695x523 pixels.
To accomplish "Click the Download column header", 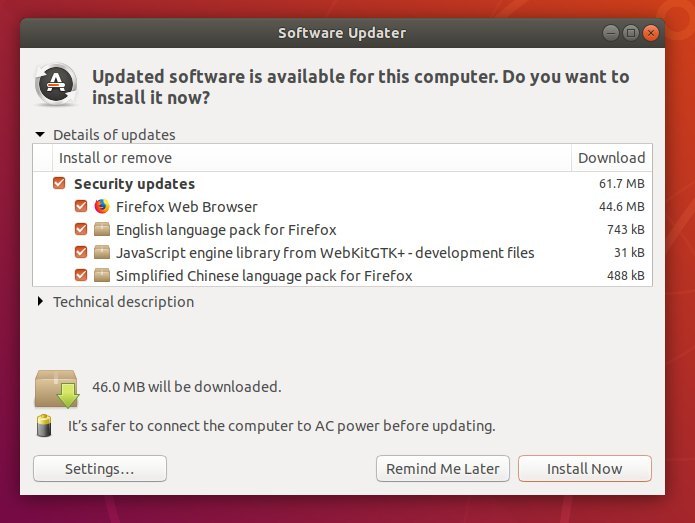I will [612, 158].
